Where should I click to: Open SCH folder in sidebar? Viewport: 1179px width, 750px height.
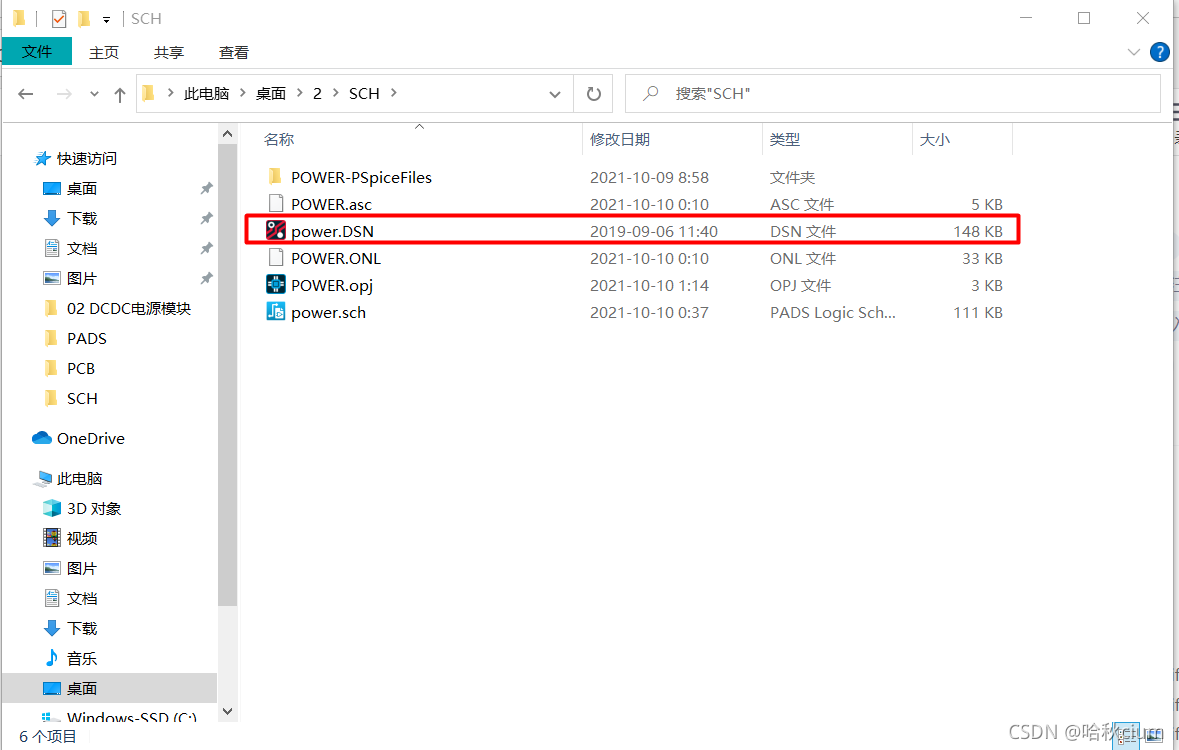pyautogui.click(x=71, y=399)
